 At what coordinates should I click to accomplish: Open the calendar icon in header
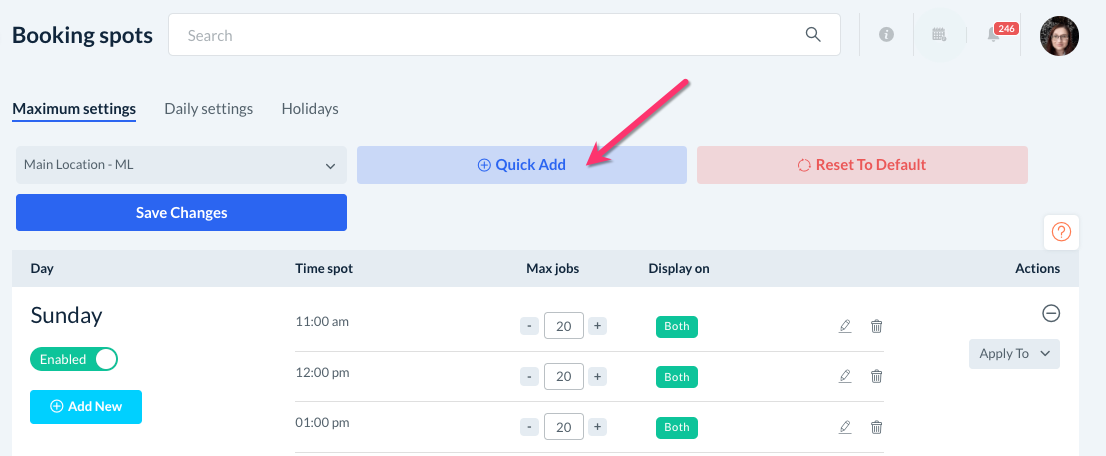[x=939, y=35]
